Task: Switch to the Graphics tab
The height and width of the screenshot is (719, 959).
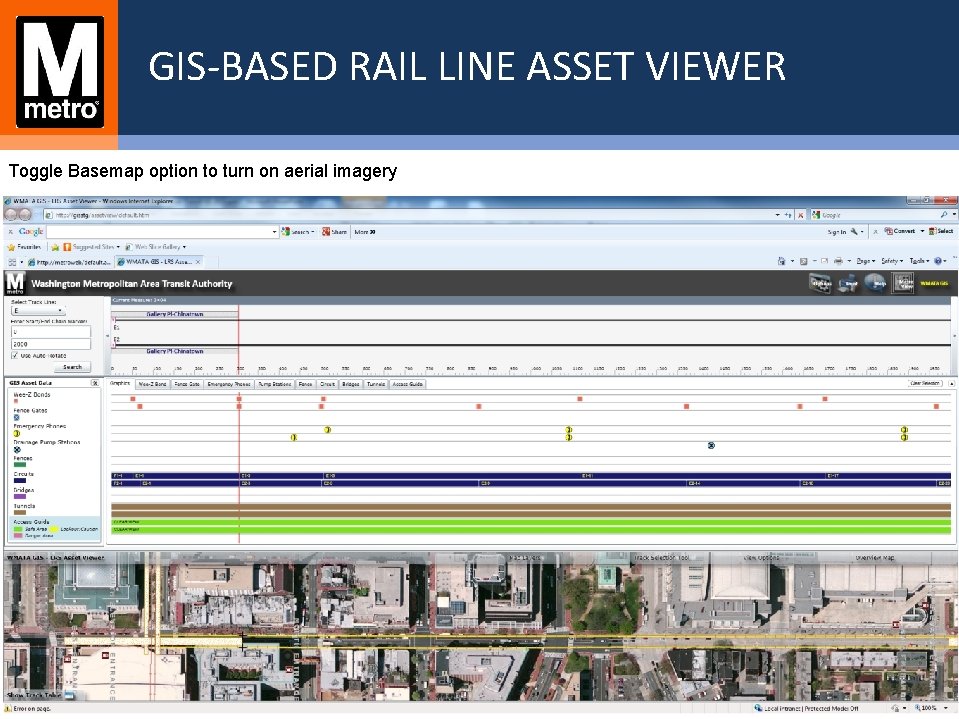Action: (120, 383)
